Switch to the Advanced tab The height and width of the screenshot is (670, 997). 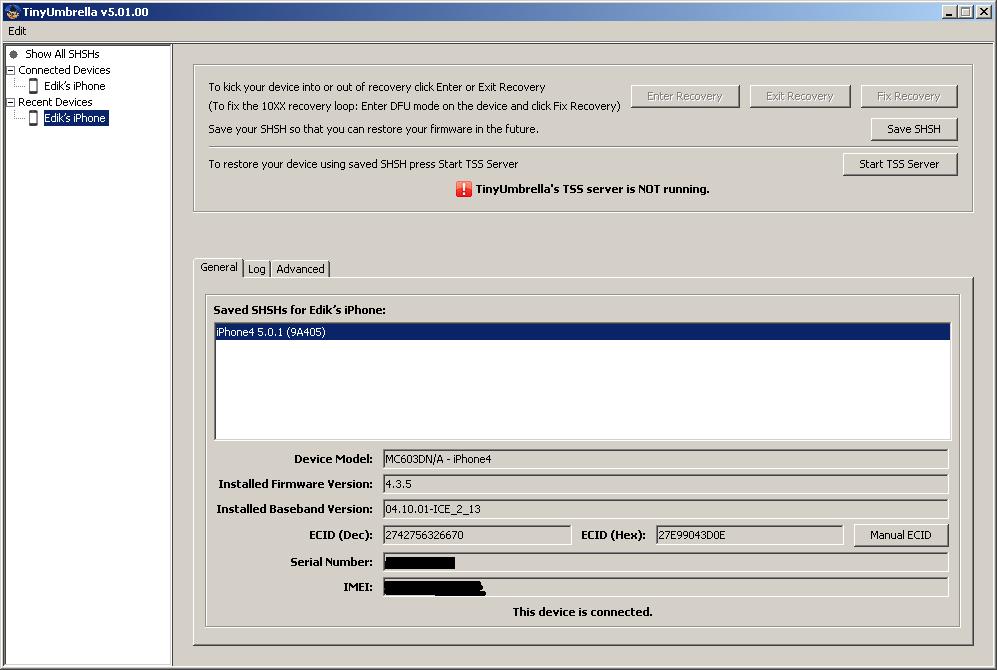pos(300,269)
